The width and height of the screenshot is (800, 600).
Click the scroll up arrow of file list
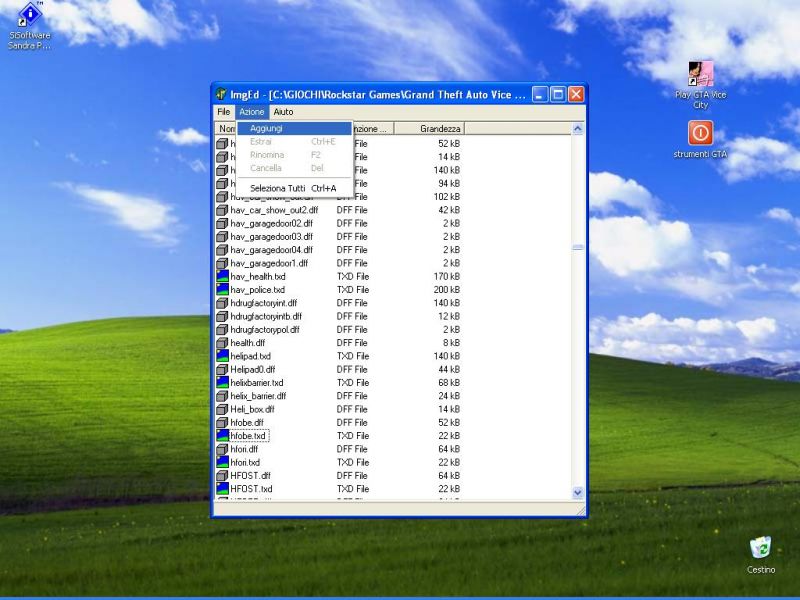[x=577, y=129]
